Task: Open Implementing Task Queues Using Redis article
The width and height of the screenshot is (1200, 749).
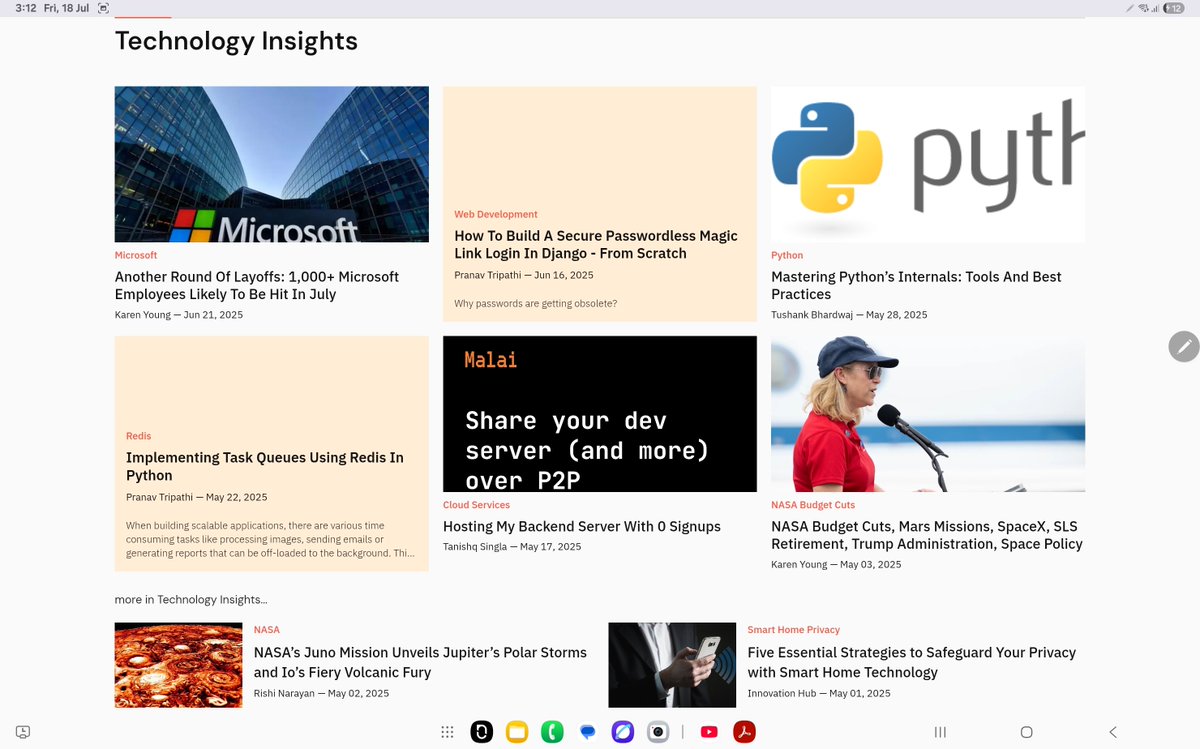Action: click(x=265, y=466)
